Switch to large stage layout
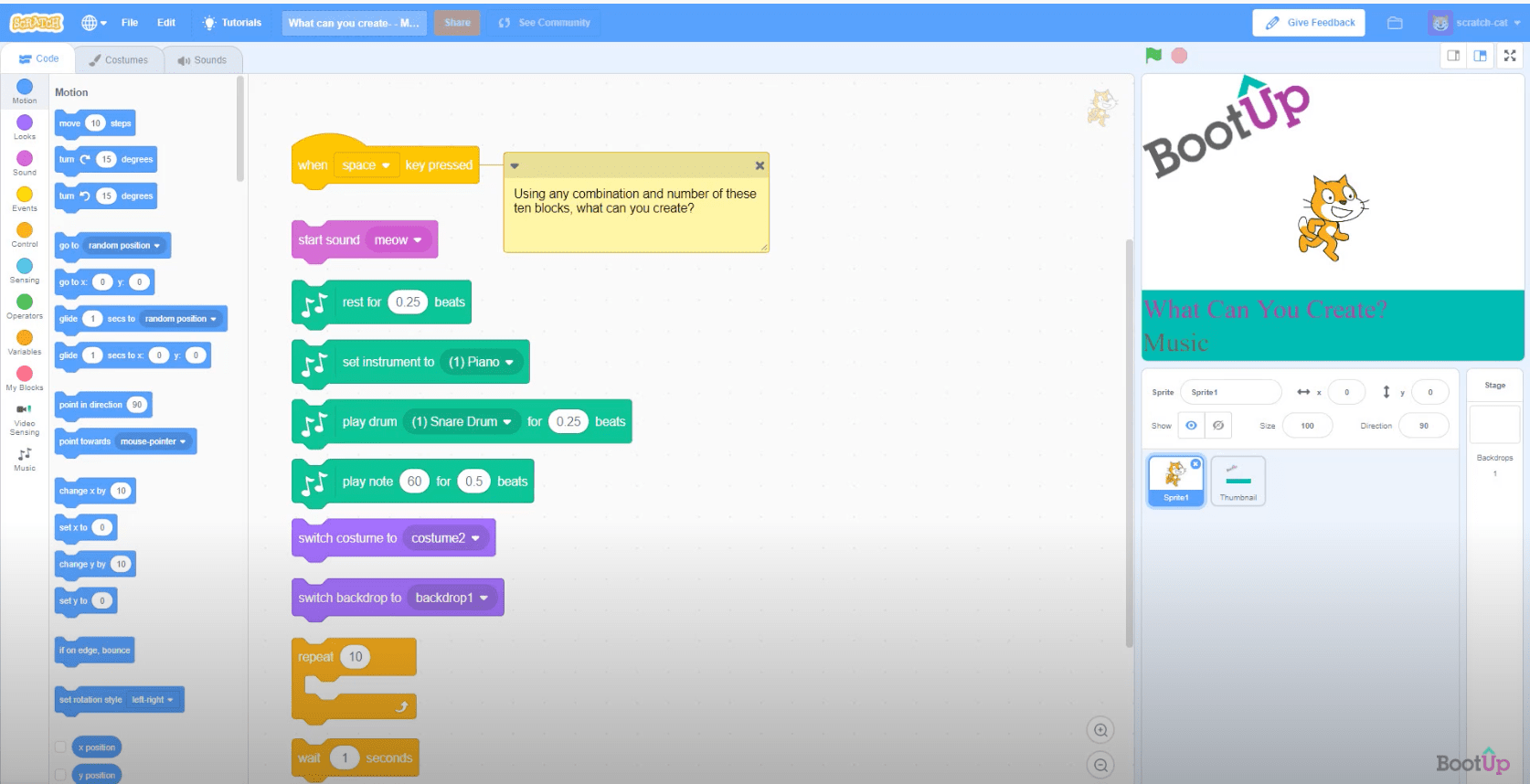Screen dimensions: 1530x784 (1480, 56)
